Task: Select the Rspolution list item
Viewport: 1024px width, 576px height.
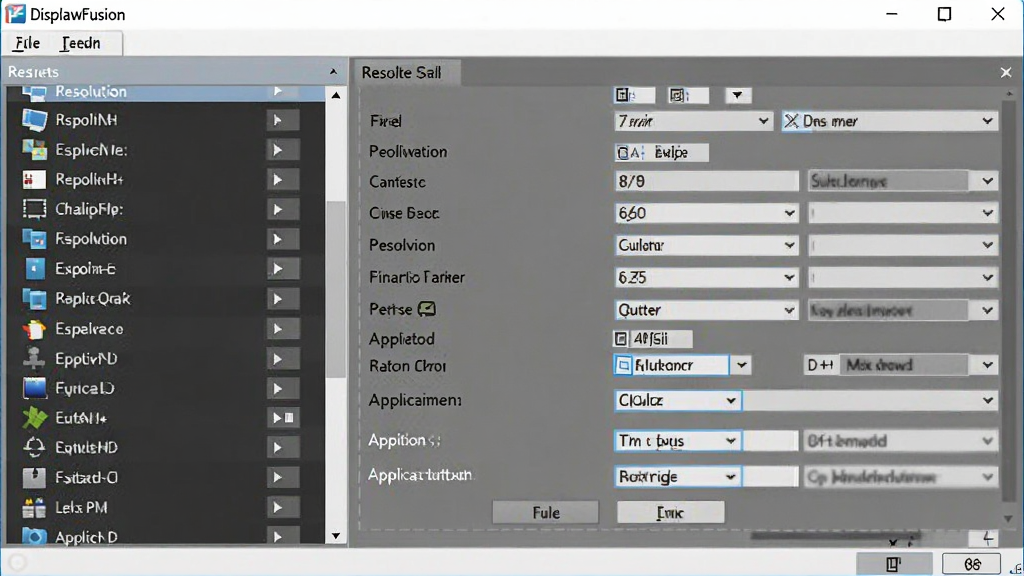Action: click(166, 239)
